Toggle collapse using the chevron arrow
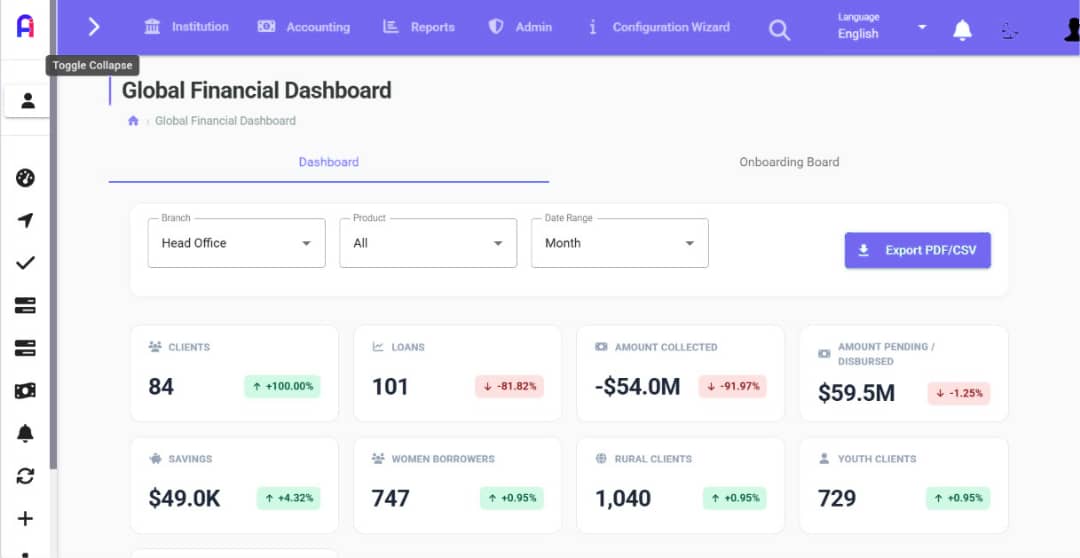Screen dimensions: 1080x558 click(94, 27)
